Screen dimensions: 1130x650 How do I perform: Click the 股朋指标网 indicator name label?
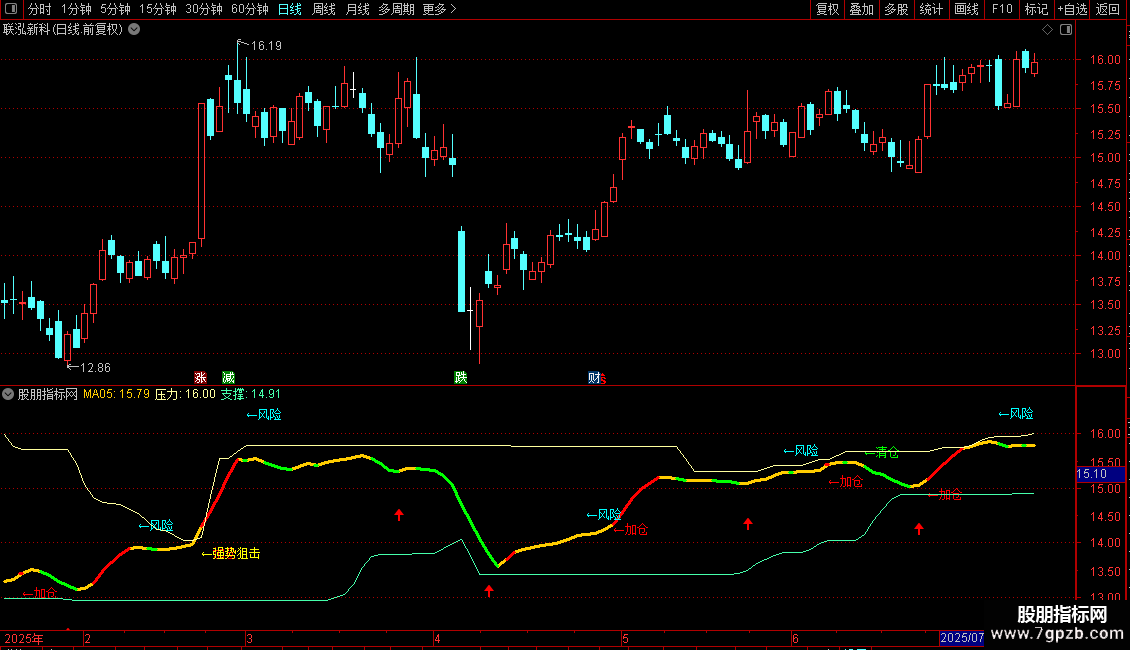coord(48,394)
